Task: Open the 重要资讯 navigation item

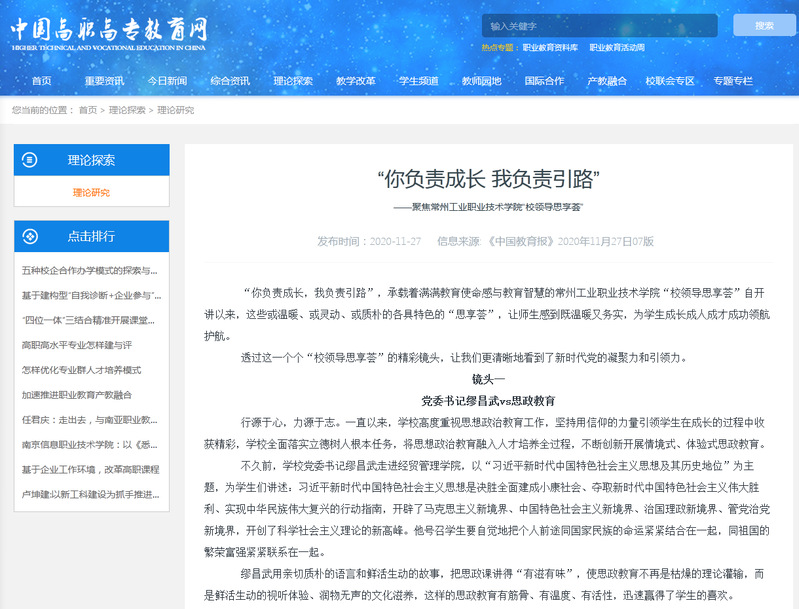Action: click(104, 81)
